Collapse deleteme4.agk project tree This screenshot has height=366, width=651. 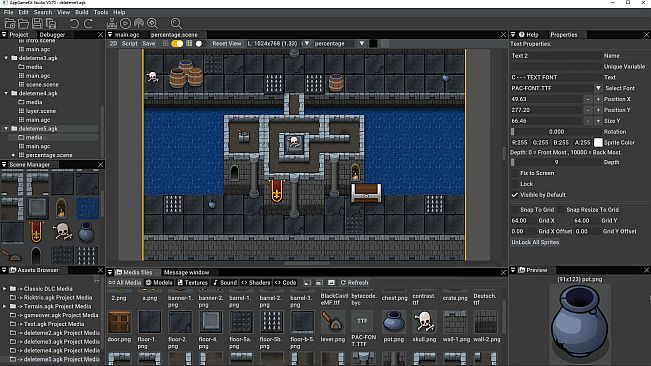tap(6, 93)
